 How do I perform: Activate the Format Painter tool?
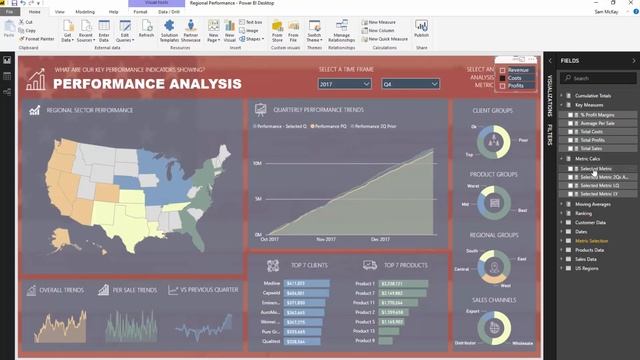click(37, 39)
